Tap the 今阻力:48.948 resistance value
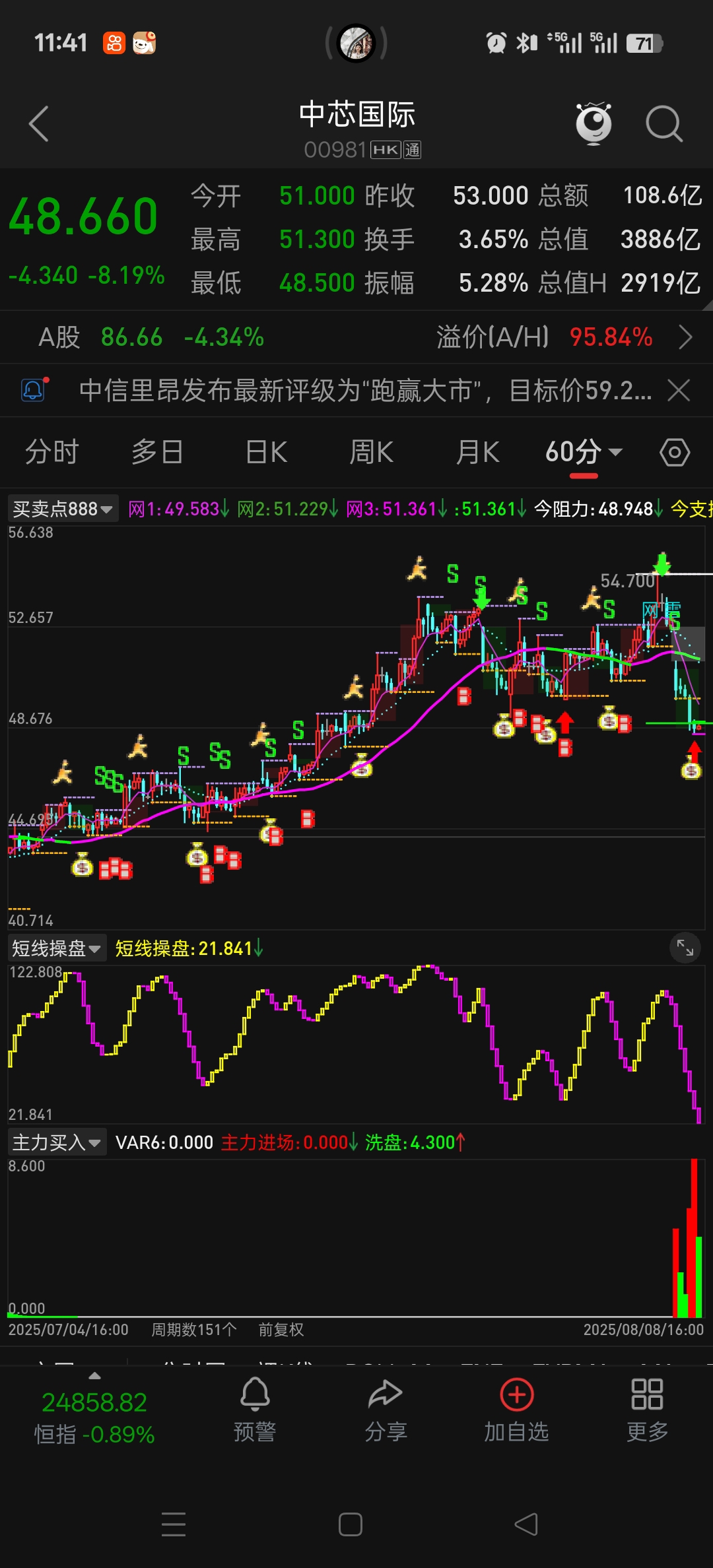Image resolution: width=713 pixels, height=1568 pixels. [x=598, y=509]
